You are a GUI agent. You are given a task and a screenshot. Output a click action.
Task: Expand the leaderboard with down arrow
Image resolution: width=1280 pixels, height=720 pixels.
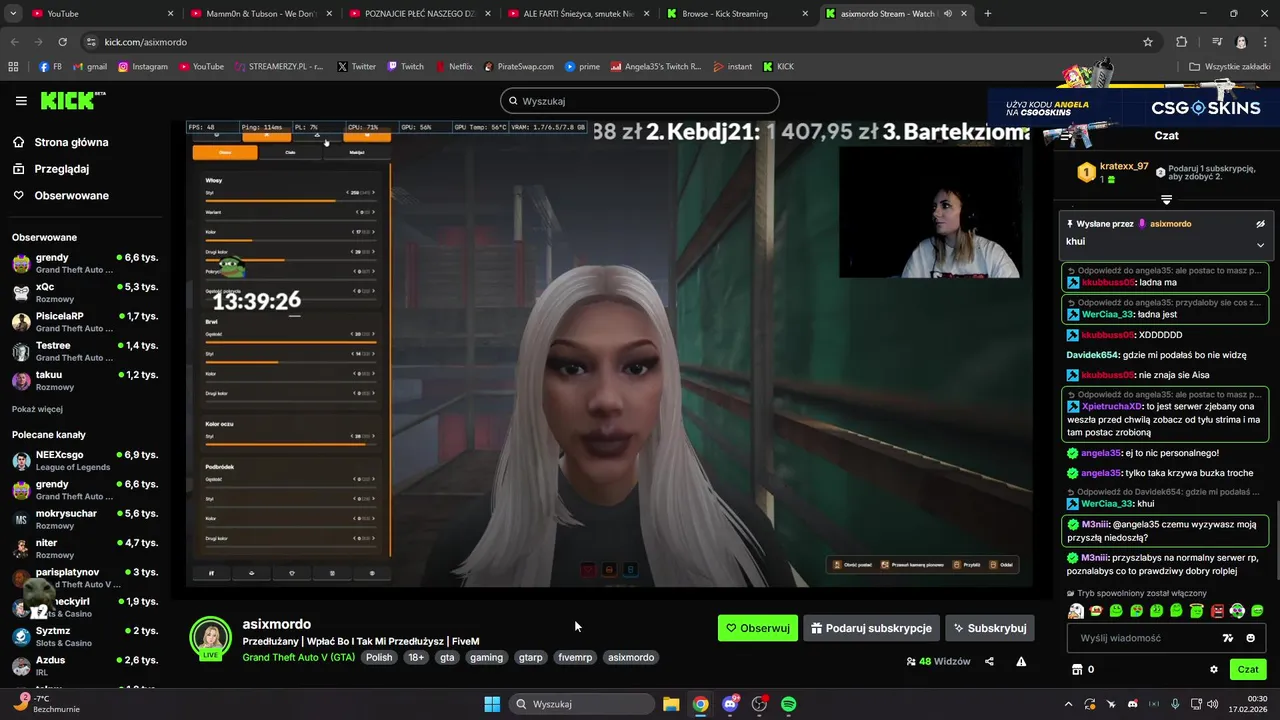click(1166, 200)
